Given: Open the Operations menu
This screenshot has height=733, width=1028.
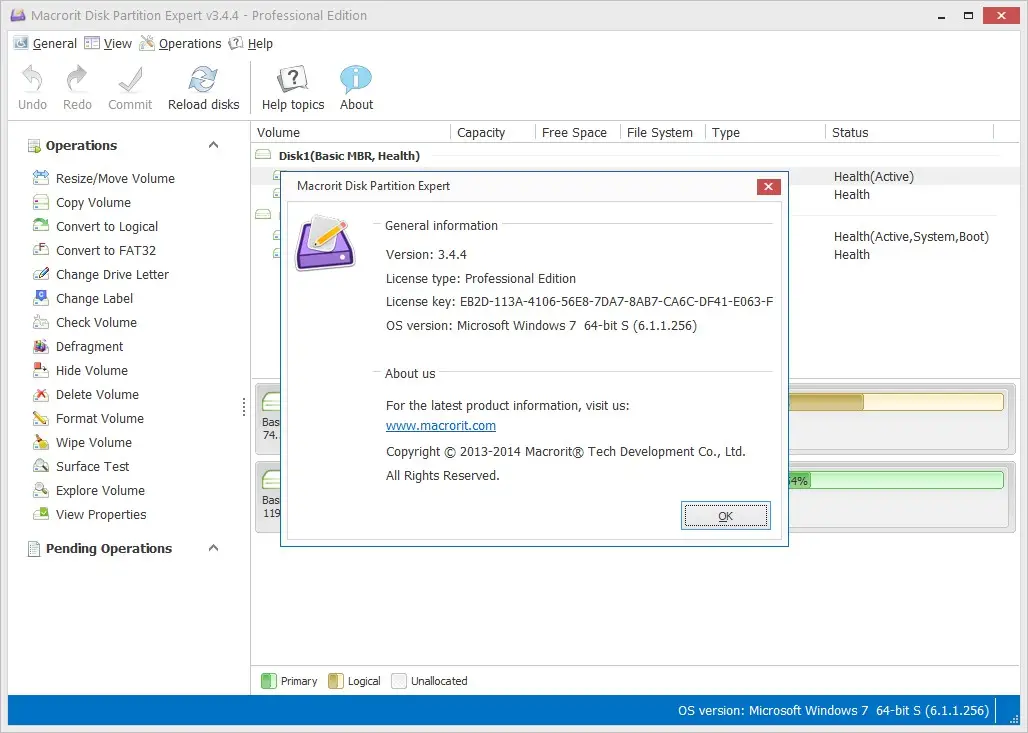Looking at the screenshot, I should coord(181,43).
